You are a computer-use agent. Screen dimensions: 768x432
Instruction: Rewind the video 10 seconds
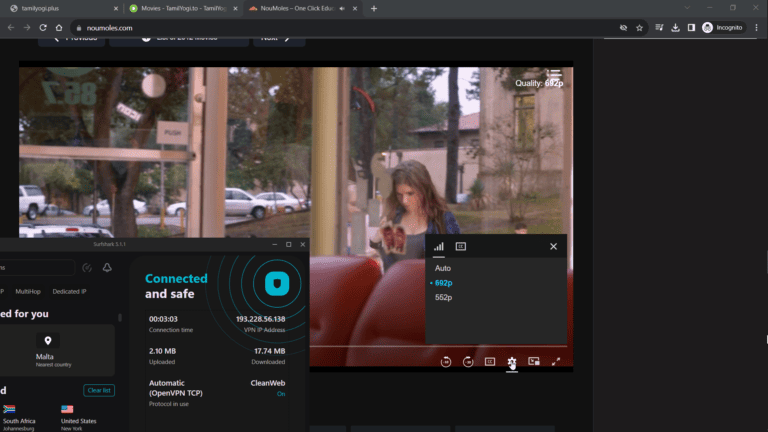coord(446,361)
